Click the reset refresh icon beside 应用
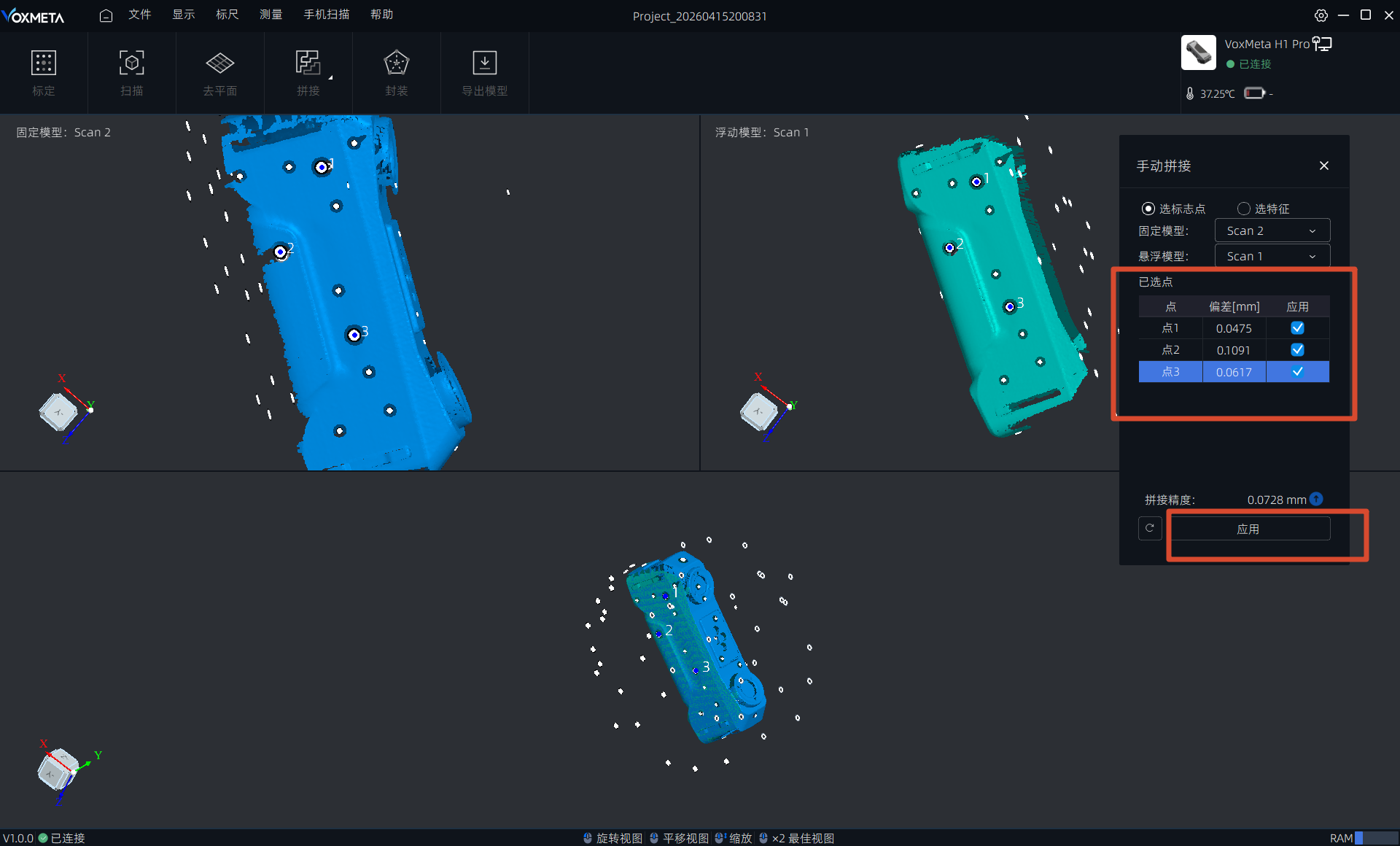The height and width of the screenshot is (846, 1400). point(1150,528)
